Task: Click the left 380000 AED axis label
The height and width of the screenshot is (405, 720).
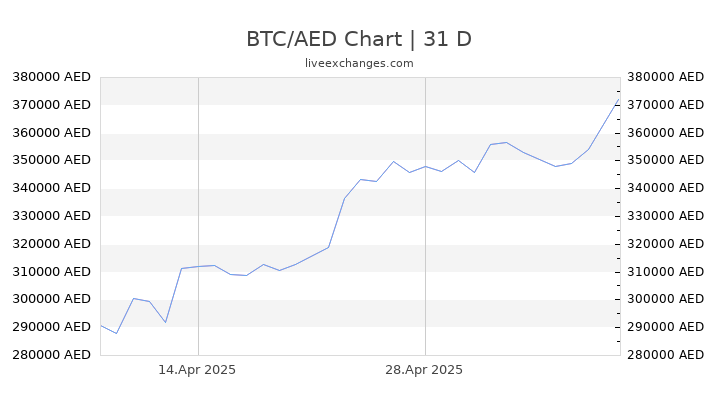Action: click(x=51, y=77)
